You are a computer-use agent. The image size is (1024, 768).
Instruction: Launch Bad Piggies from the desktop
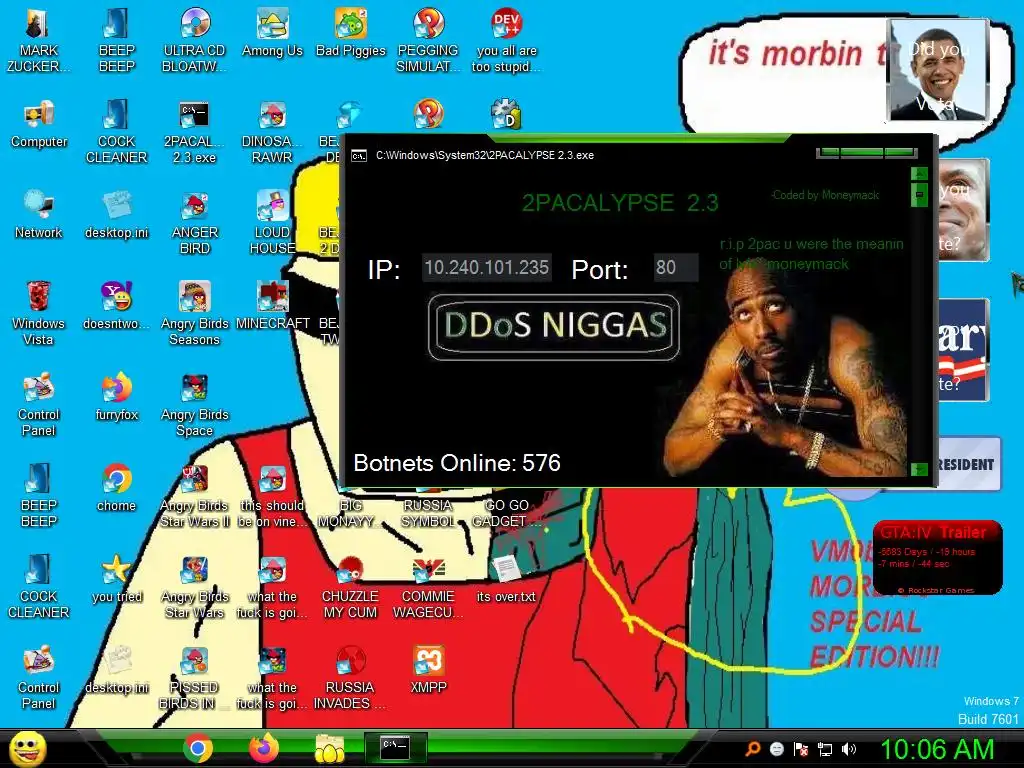351,33
